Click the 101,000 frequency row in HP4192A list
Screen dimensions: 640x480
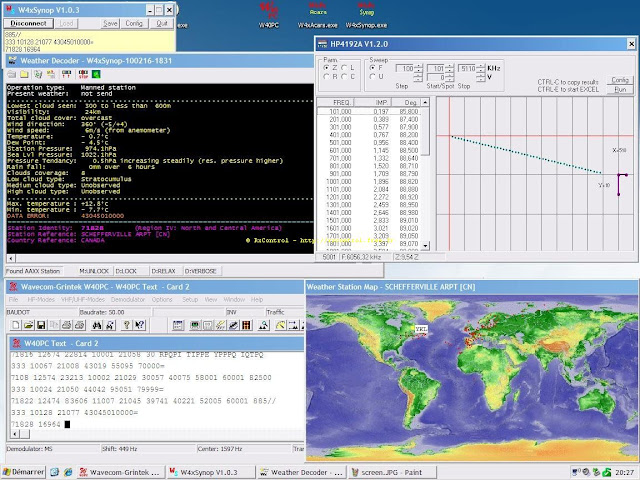(x=369, y=111)
